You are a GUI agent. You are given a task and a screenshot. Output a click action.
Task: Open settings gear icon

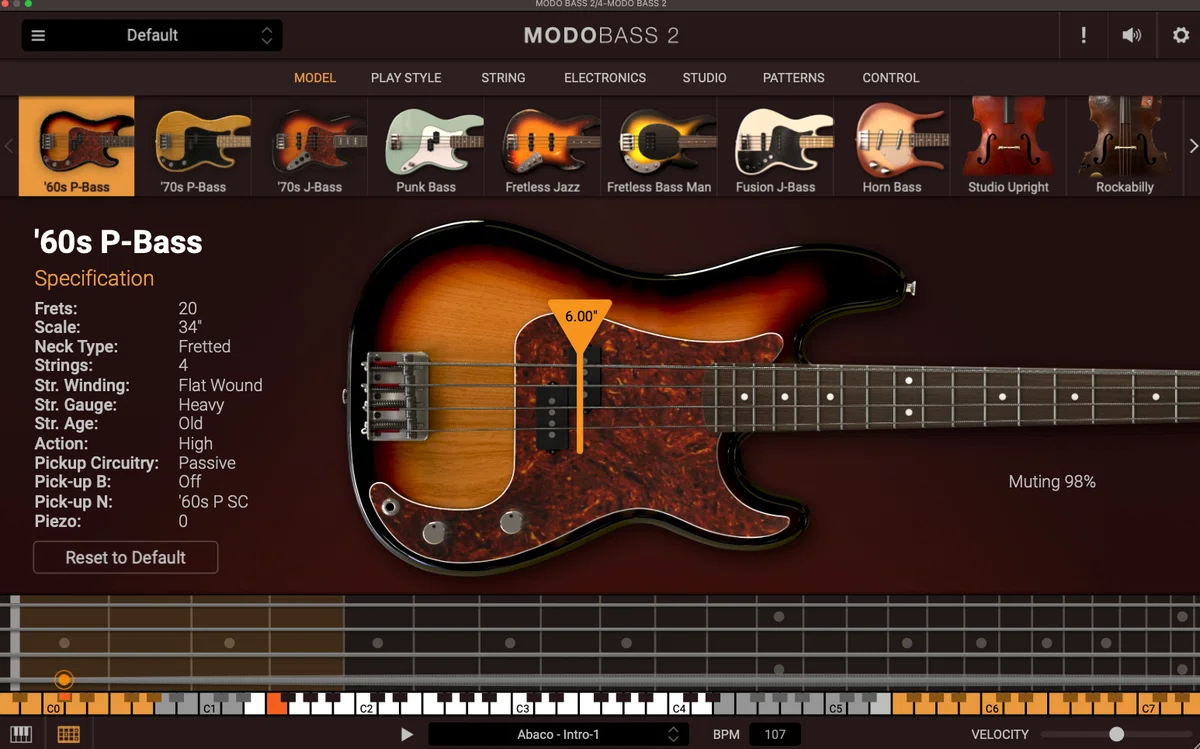point(1180,36)
